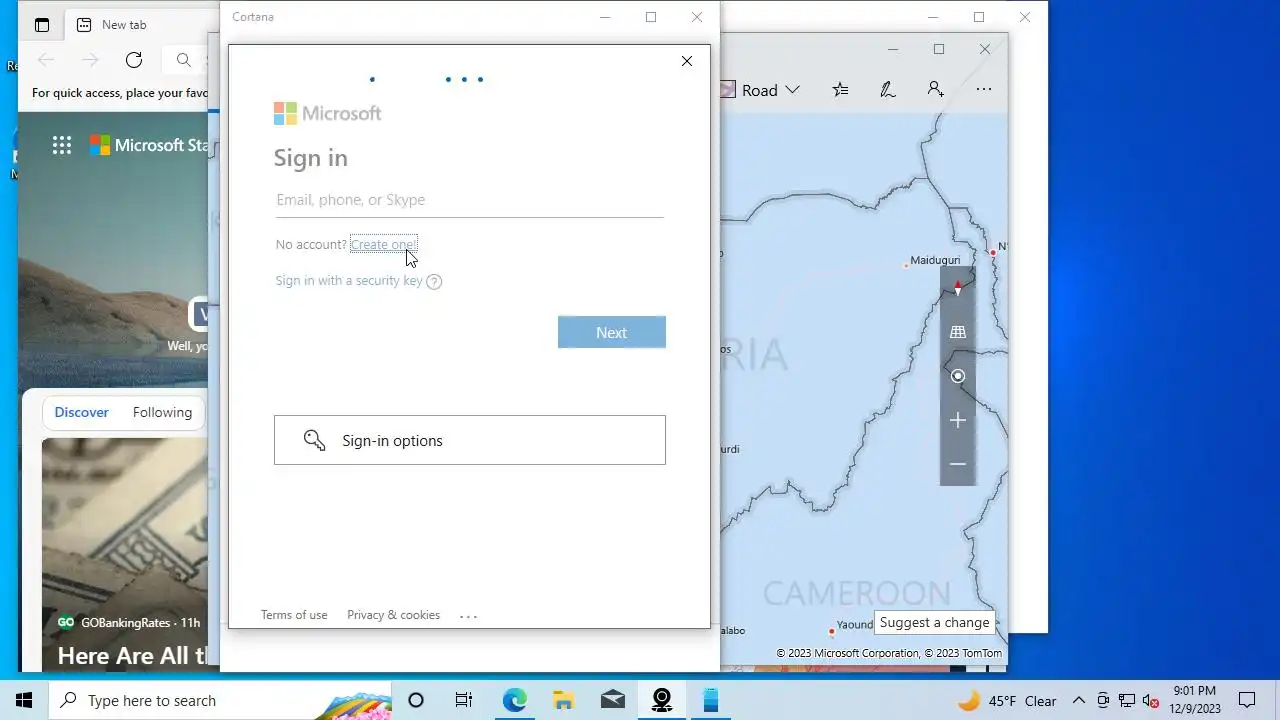Click the taskbar Type here to search box
Viewport: 1280px width, 720px height.
pyautogui.click(x=220, y=700)
